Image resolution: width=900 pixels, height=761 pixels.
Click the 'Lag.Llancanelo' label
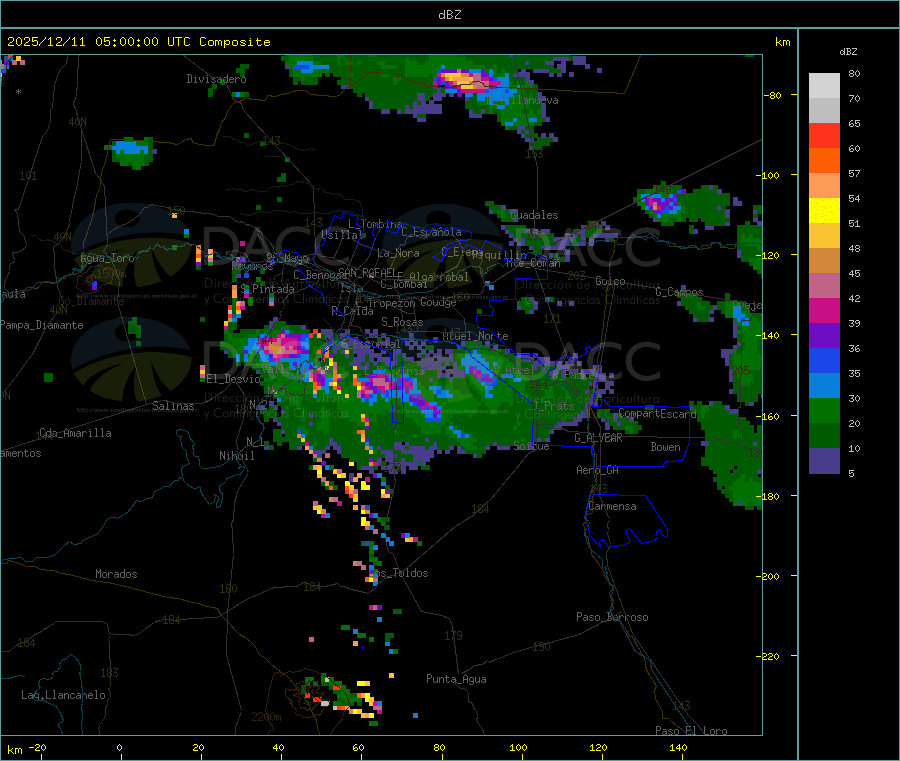coord(63,695)
